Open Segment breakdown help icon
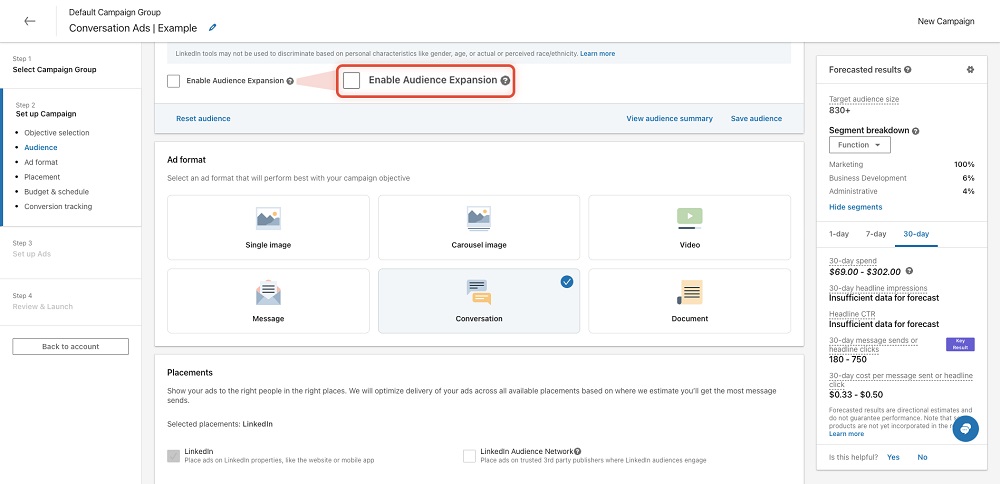This screenshot has width=1000, height=484. (916, 131)
